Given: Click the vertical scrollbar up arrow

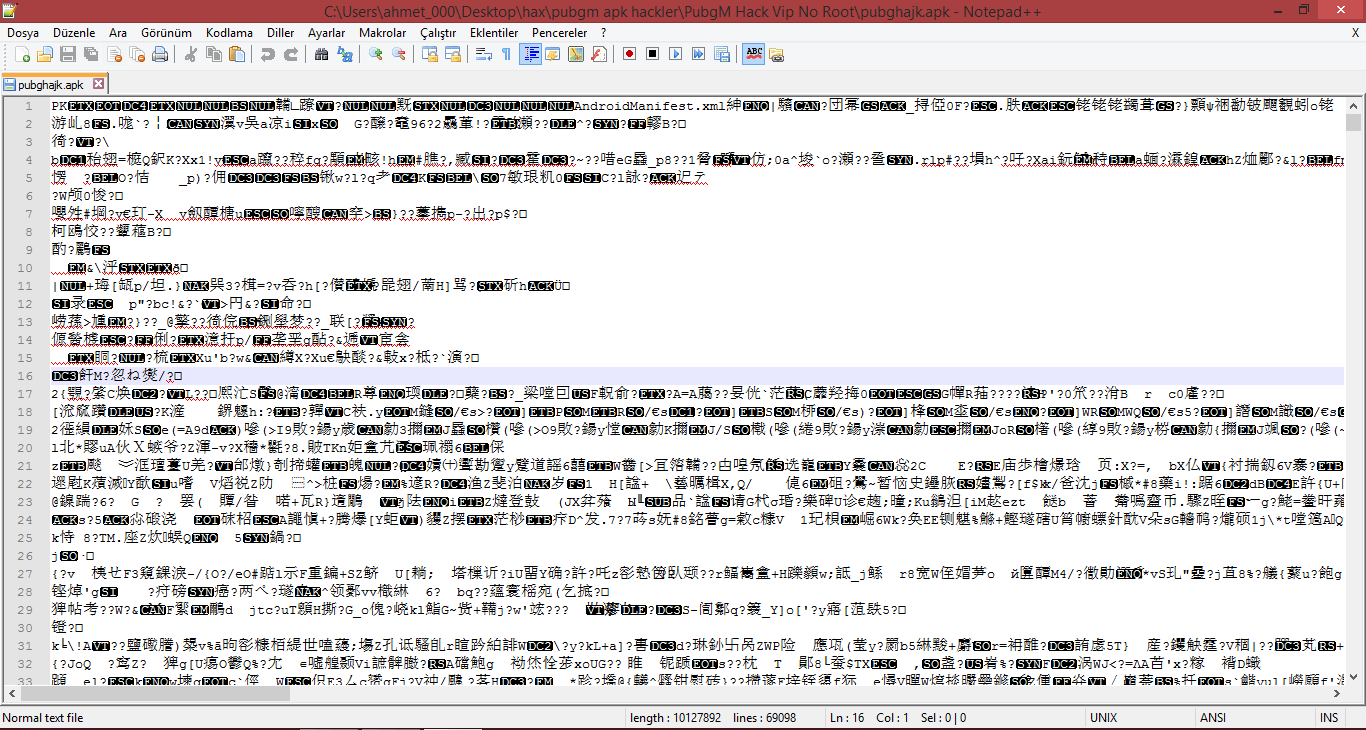Looking at the screenshot, I should tap(1354, 105).
